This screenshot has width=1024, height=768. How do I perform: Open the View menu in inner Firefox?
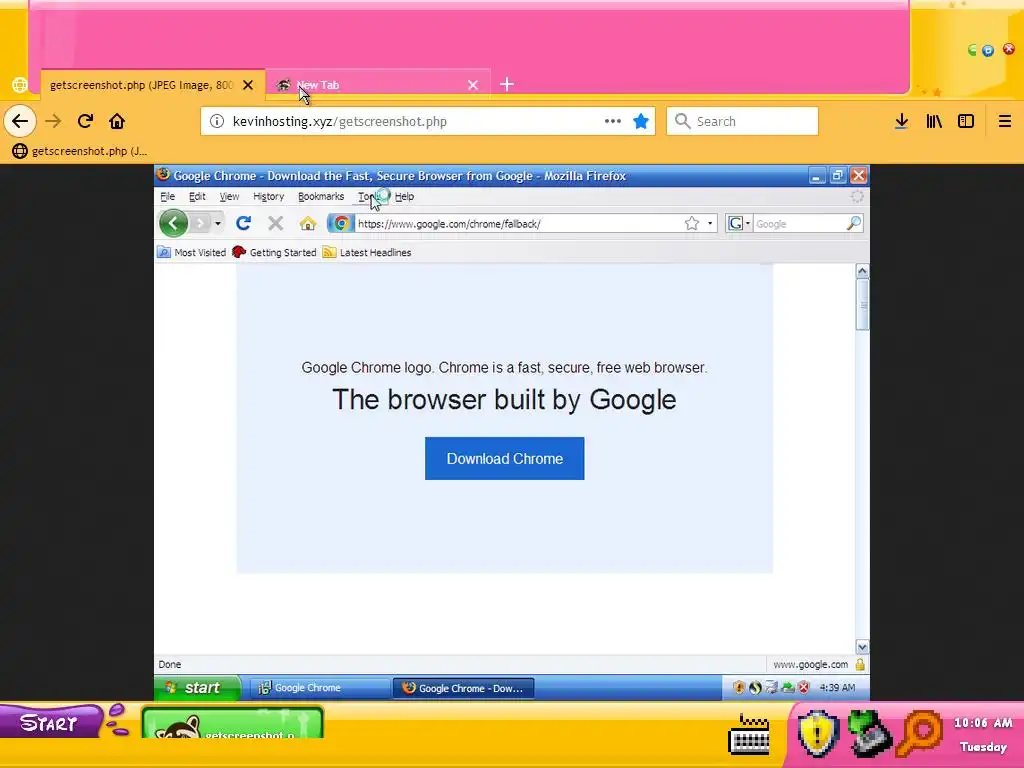[229, 197]
